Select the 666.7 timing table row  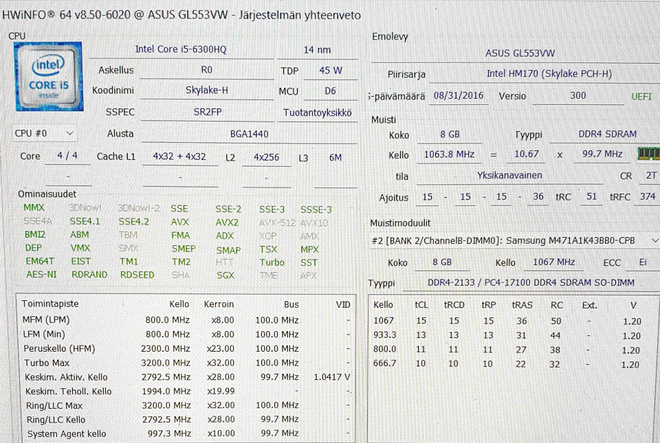[507, 364]
